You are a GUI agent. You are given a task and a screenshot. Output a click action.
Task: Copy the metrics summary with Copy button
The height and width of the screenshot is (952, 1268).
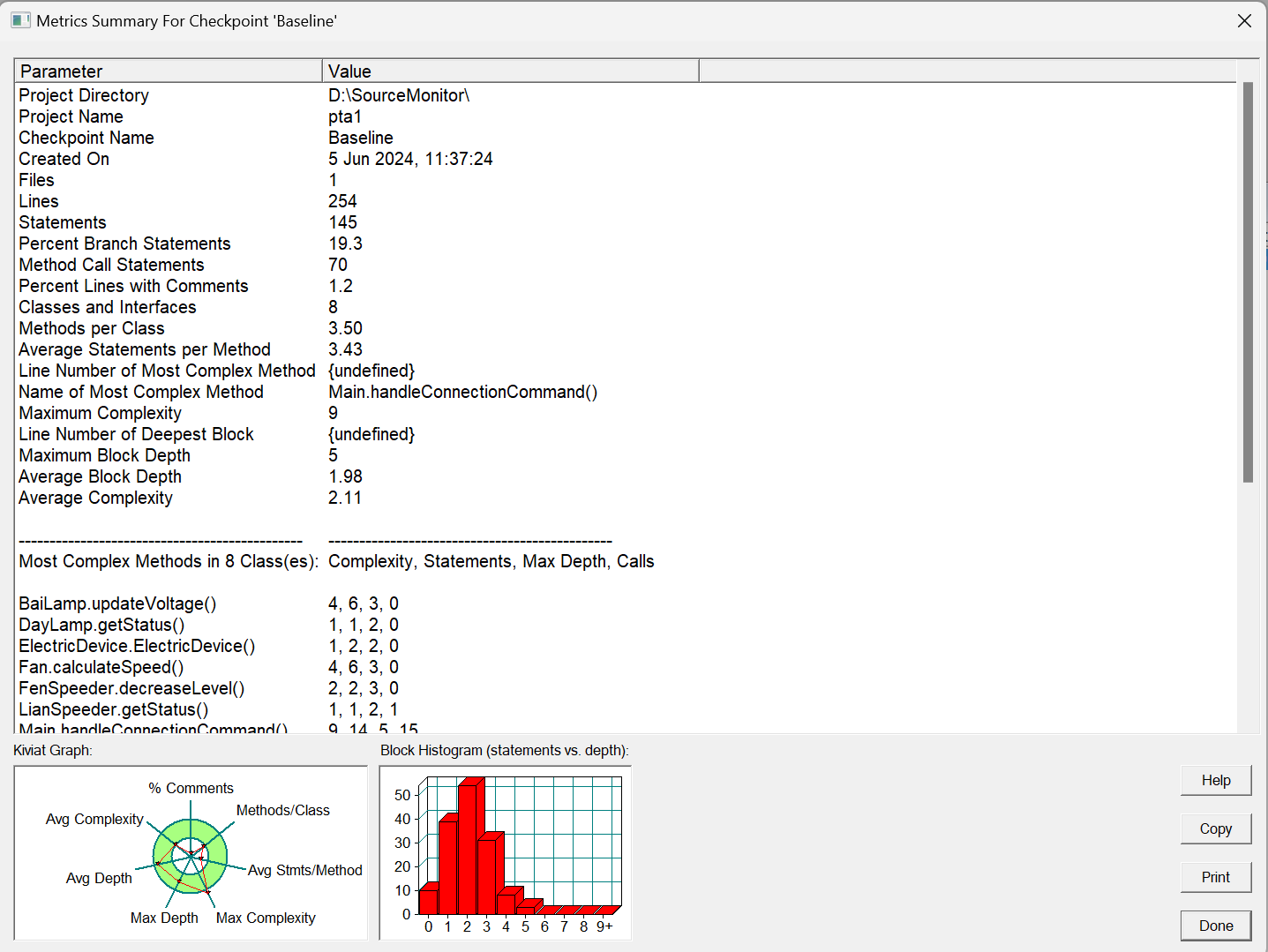tap(1216, 828)
